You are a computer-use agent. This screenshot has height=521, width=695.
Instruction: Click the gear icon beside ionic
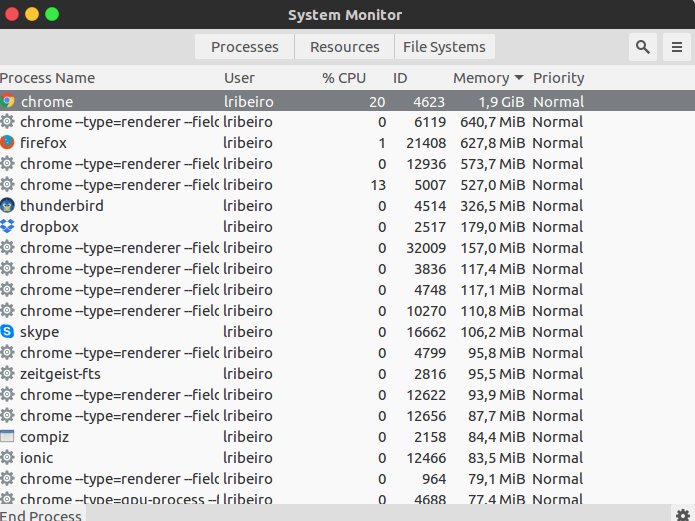point(7,457)
